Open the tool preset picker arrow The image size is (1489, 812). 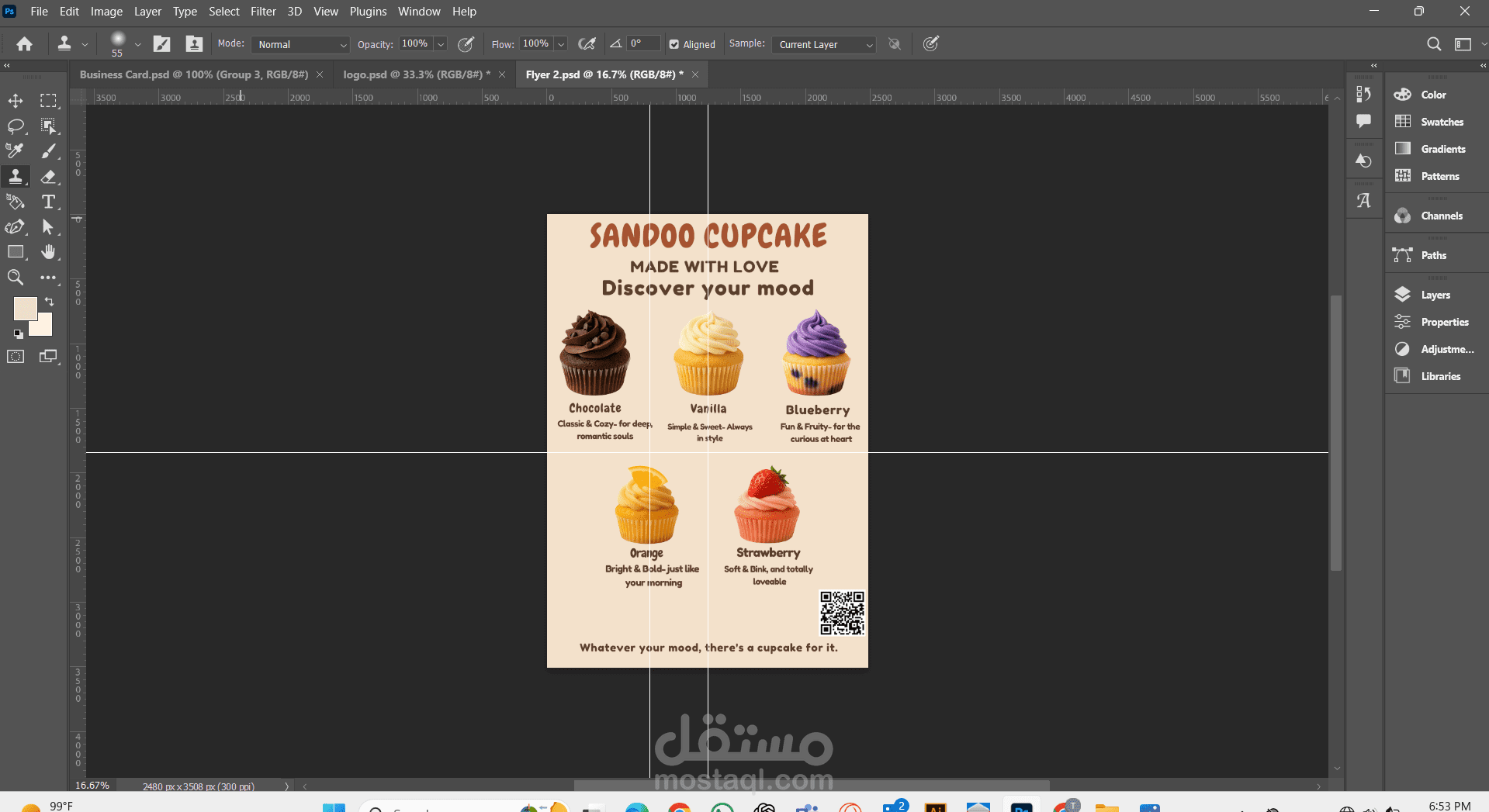(85, 45)
